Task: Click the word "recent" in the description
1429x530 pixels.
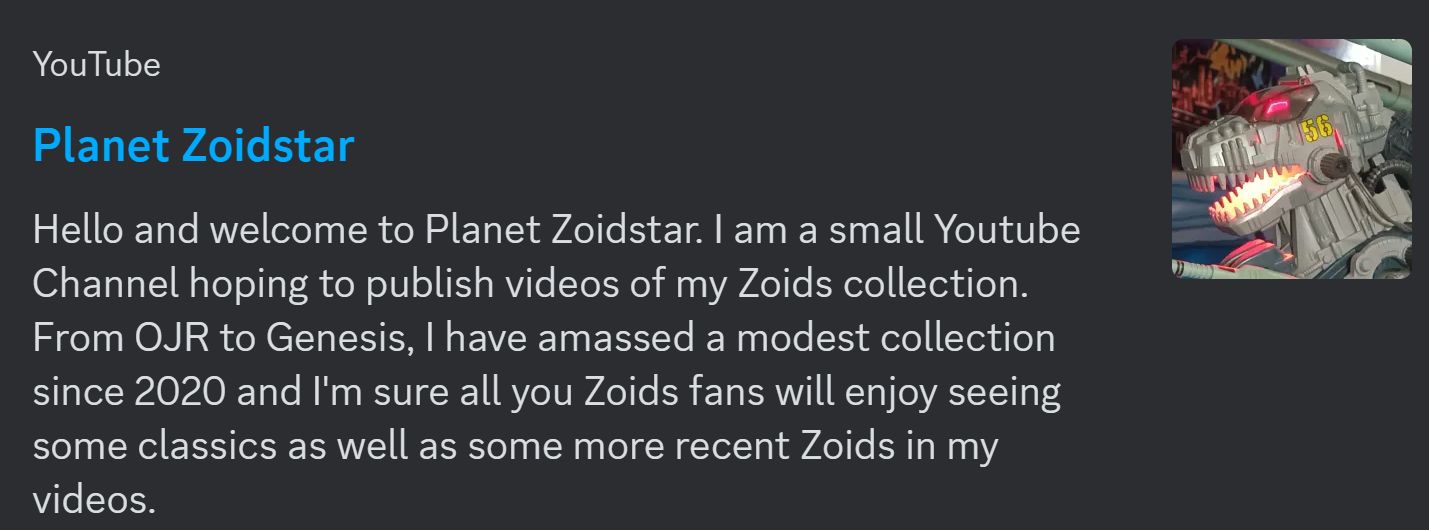Action: tap(733, 445)
